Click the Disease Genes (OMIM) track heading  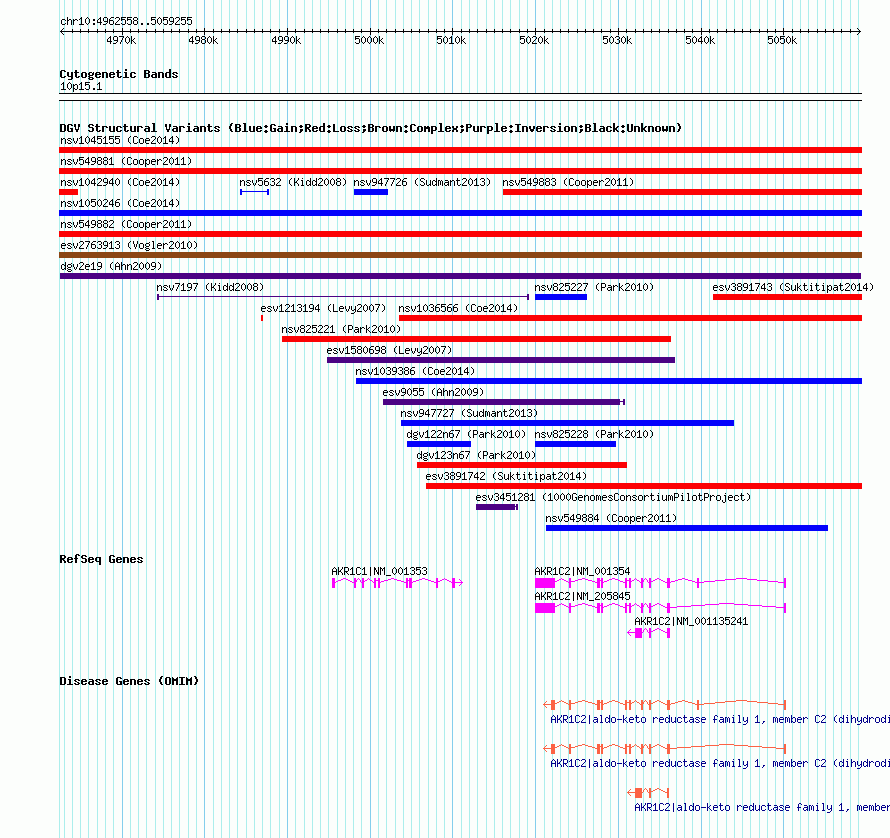(129, 681)
